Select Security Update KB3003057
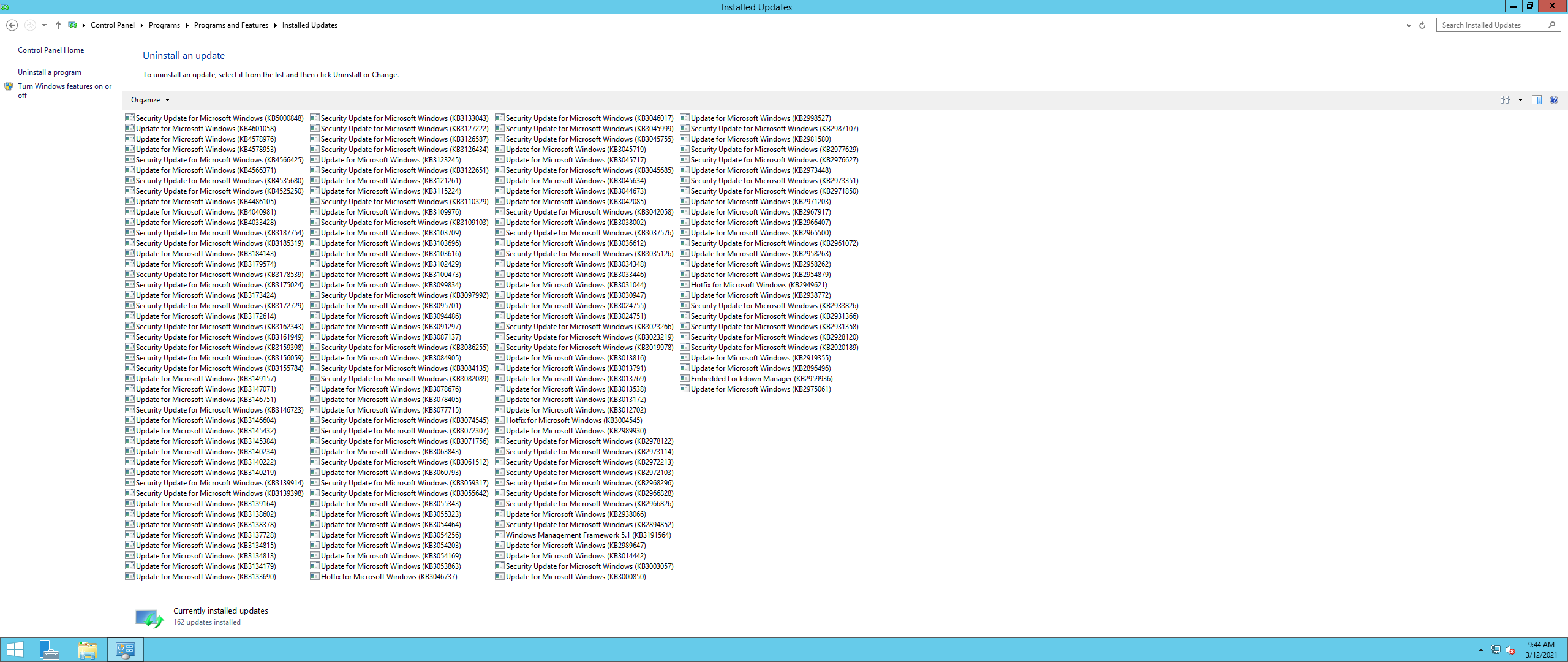Viewport: 1568px width, 662px height. [584, 566]
